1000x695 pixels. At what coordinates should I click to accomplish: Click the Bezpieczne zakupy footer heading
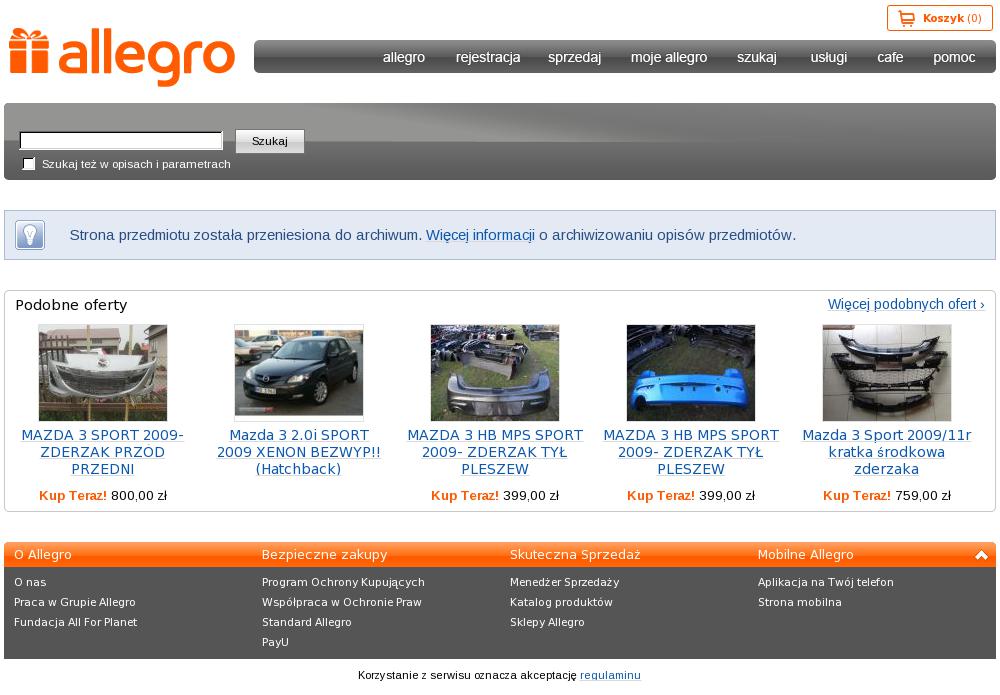click(325, 555)
